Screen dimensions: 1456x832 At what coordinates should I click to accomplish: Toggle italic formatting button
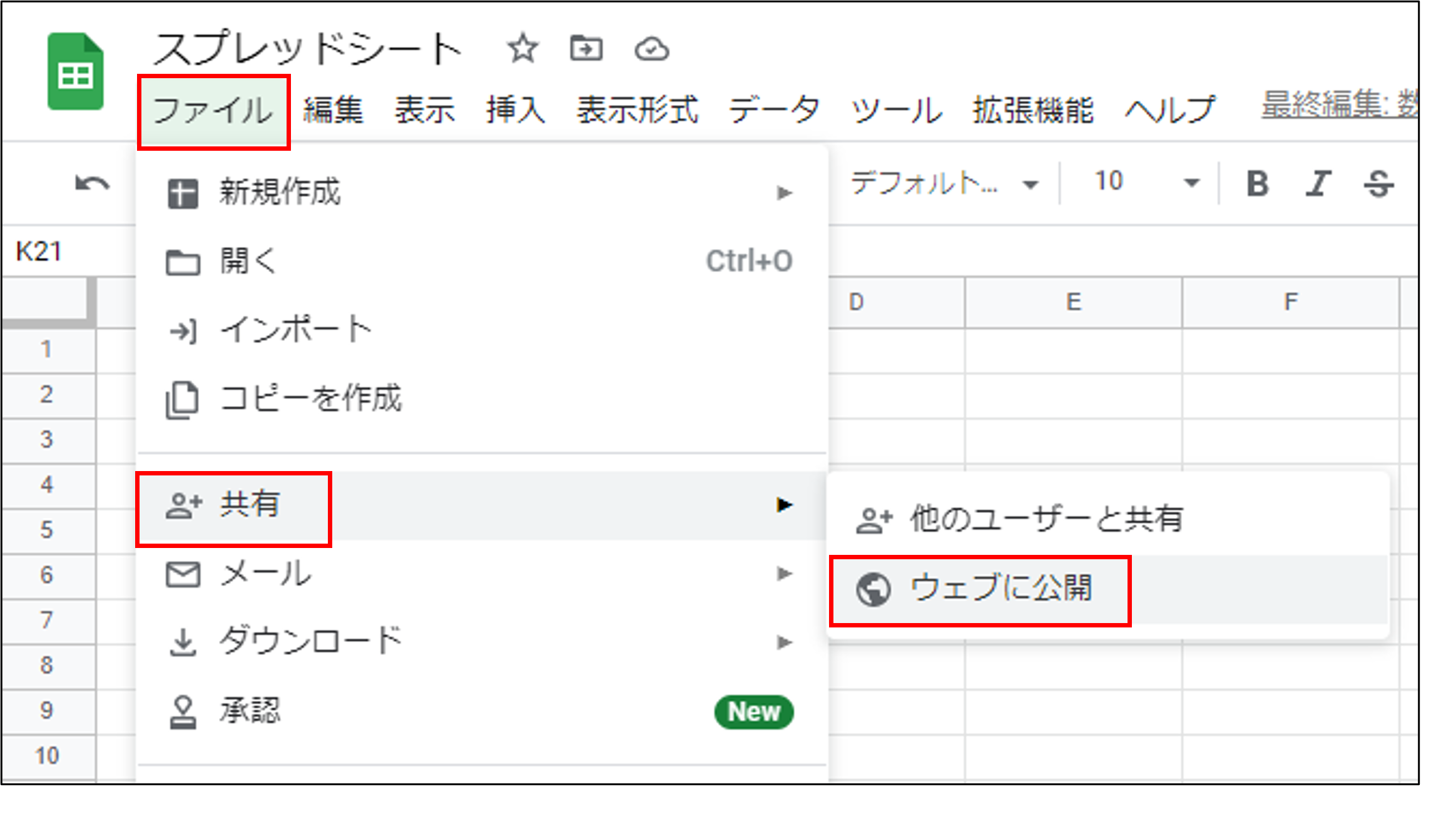(1318, 184)
